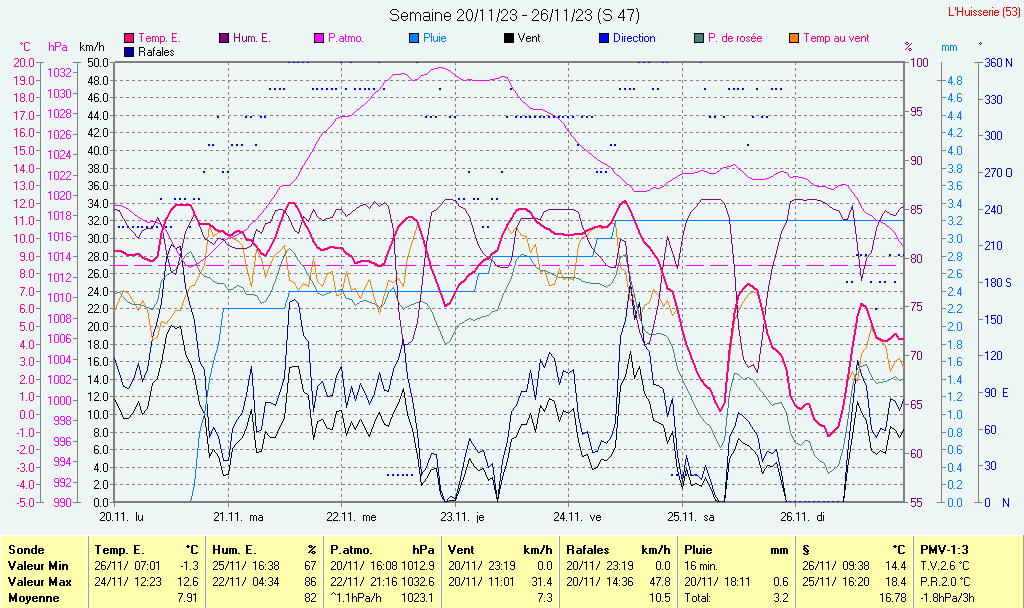Click the dark blue Rafales legend swatch
The width and height of the screenshot is (1024, 608).
(129, 52)
